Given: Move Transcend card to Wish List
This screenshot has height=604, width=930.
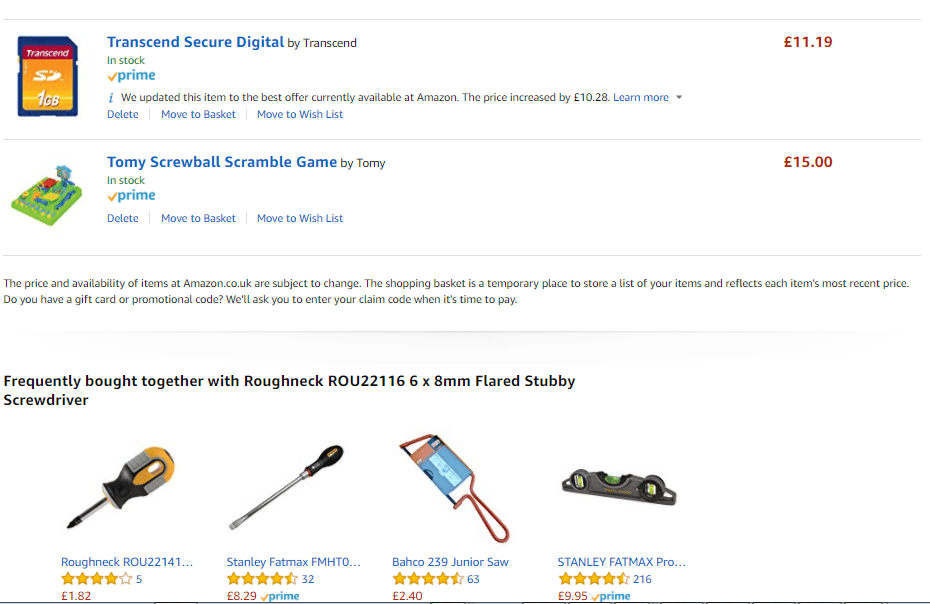Looking at the screenshot, I should click(x=299, y=114).
